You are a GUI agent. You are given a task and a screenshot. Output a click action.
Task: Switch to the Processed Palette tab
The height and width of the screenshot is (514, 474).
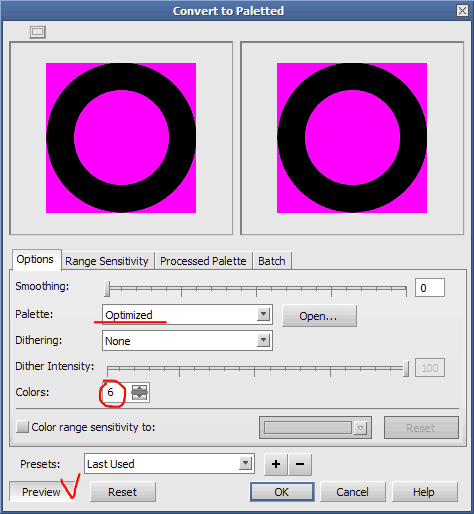click(x=203, y=261)
